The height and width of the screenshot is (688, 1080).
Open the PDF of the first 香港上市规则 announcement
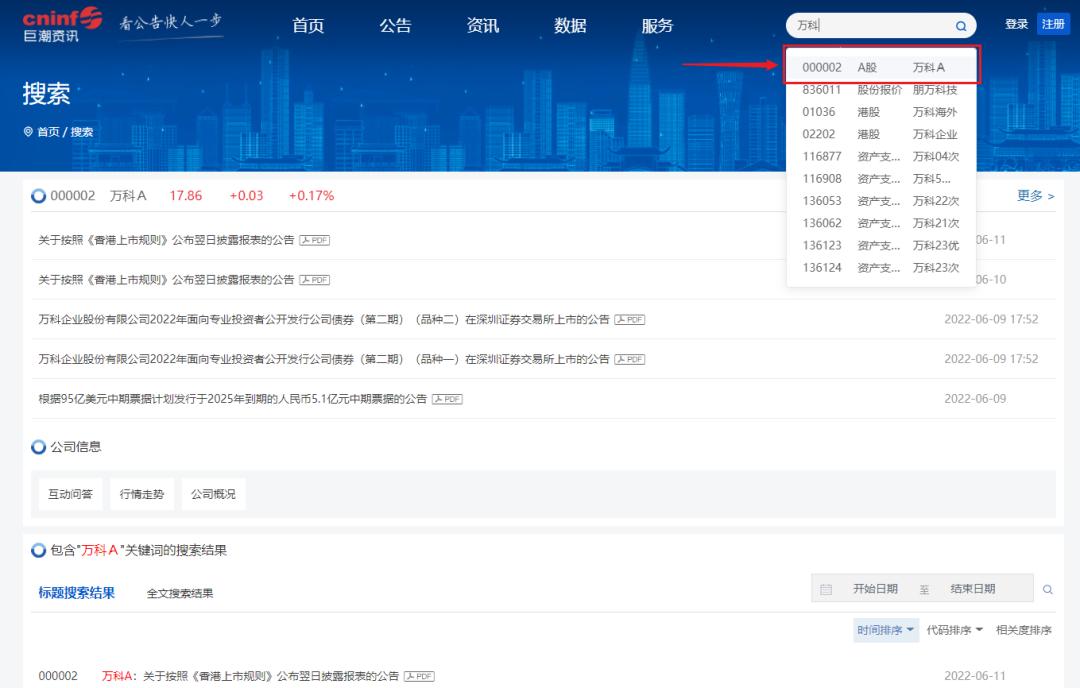pyautogui.click(x=317, y=240)
